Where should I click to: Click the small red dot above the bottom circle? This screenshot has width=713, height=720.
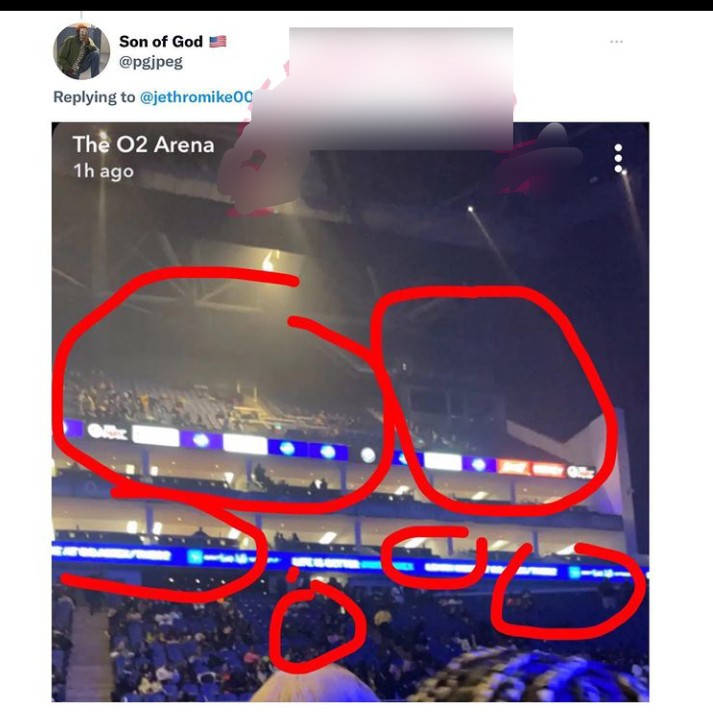pos(292,575)
